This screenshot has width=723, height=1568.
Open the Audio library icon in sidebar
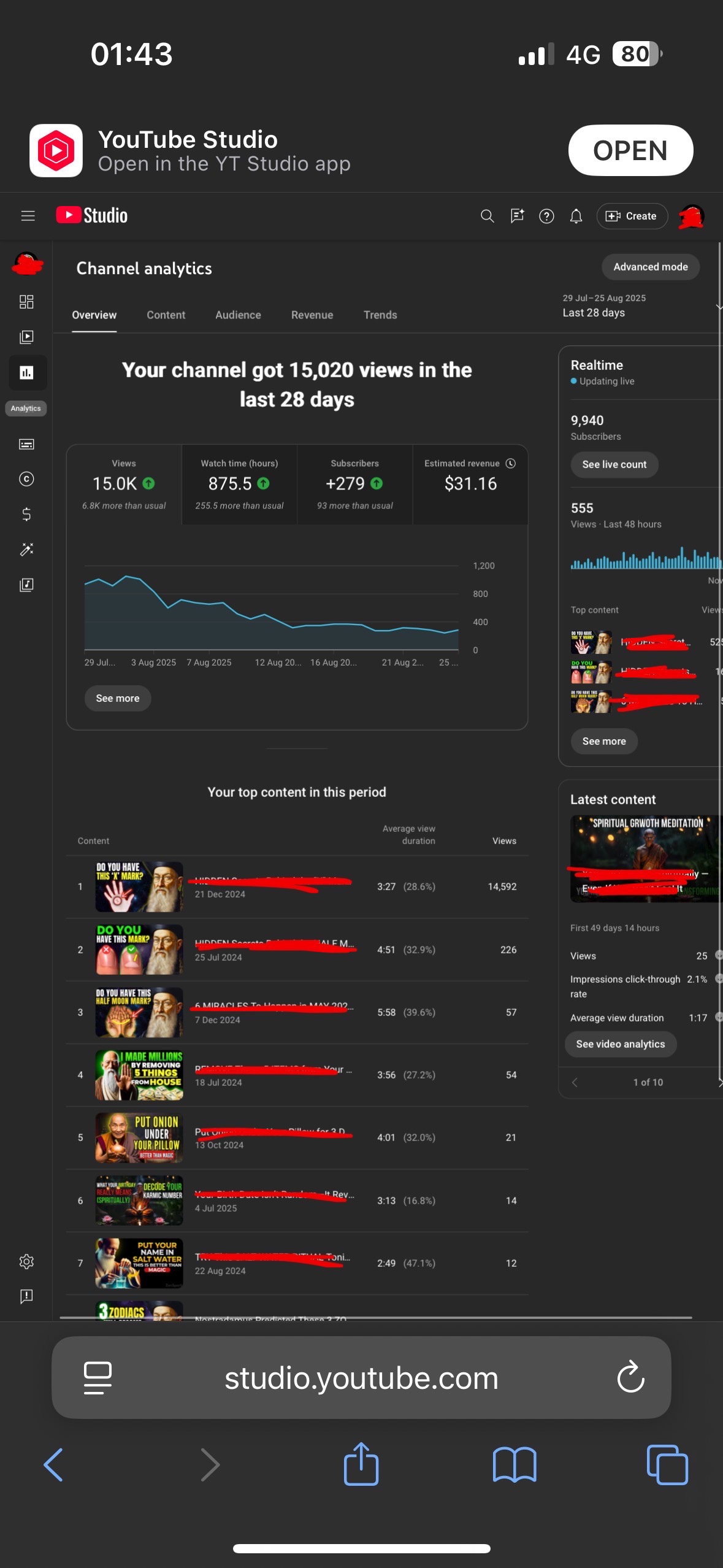[26, 585]
